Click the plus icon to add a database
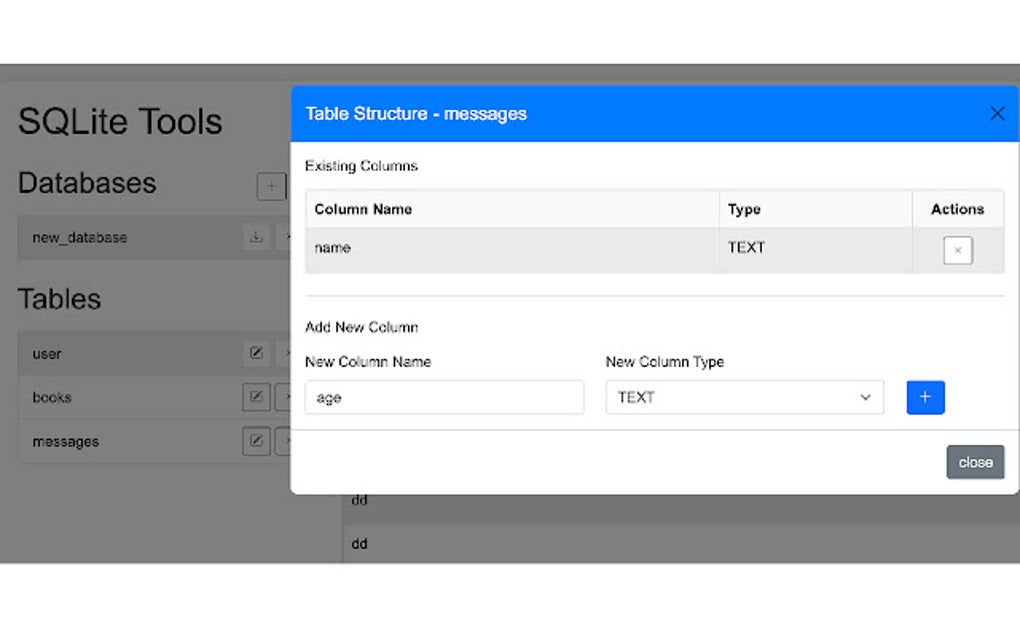The width and height of the screenshot is (1020, 638). pos(272,186)
